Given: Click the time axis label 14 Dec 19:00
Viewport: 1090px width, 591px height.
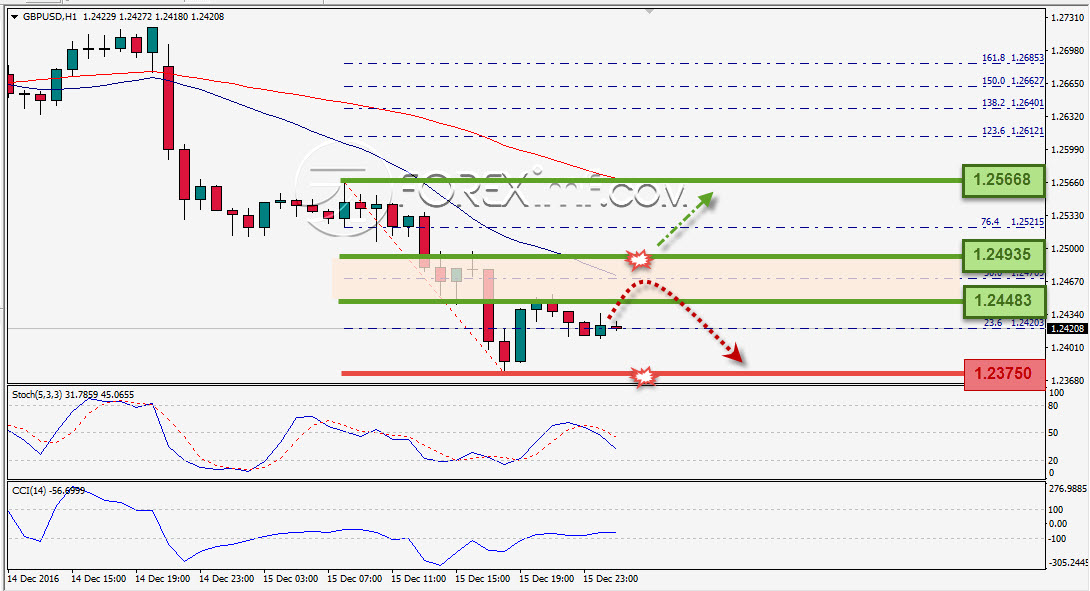Looking at the screenshot, I should (x=163, y=578).
